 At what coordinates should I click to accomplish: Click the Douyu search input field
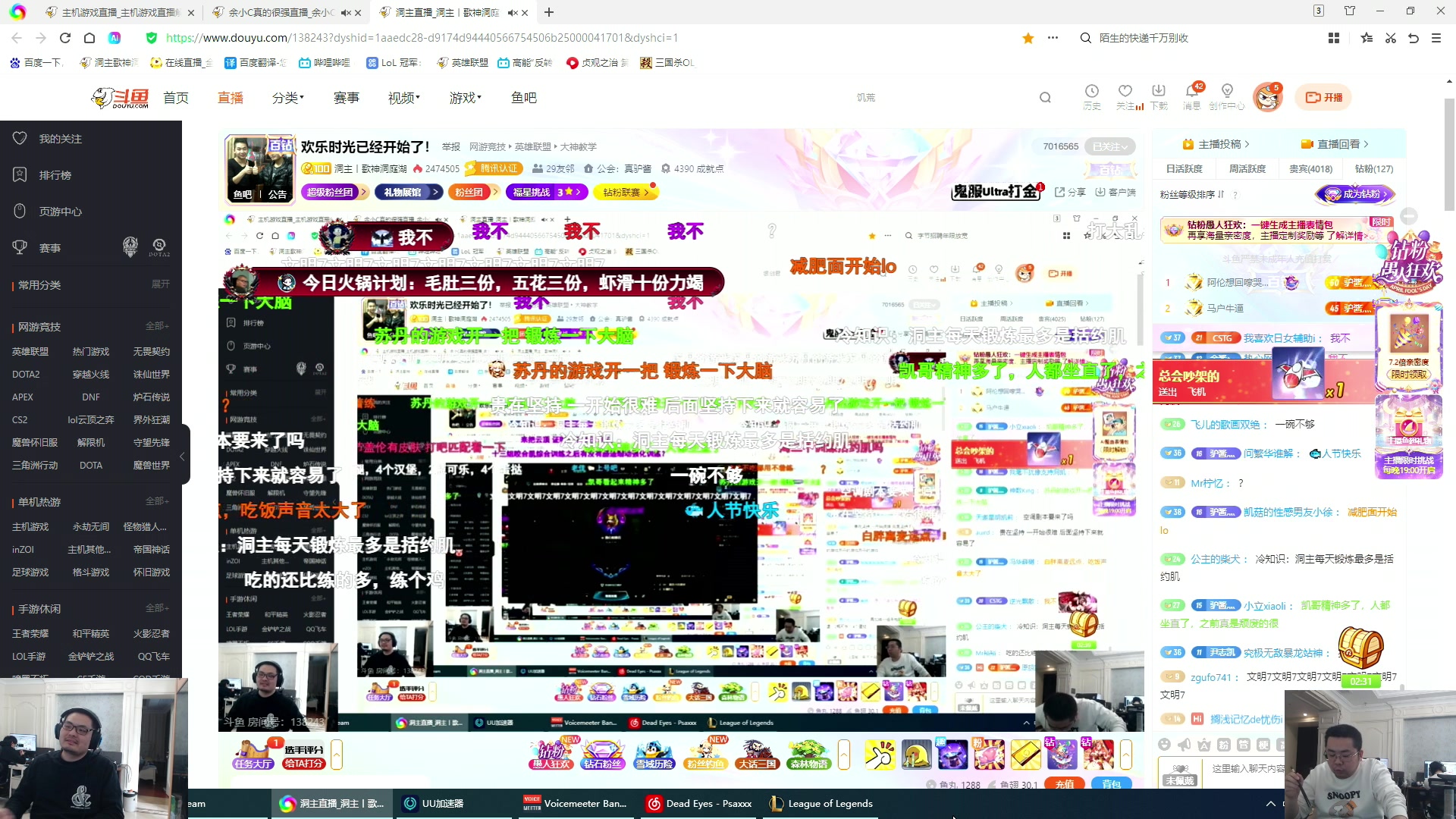coord(944,97)
